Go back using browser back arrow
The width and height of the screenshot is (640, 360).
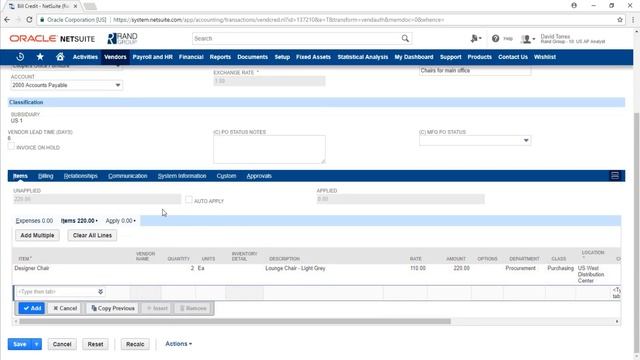7,20
